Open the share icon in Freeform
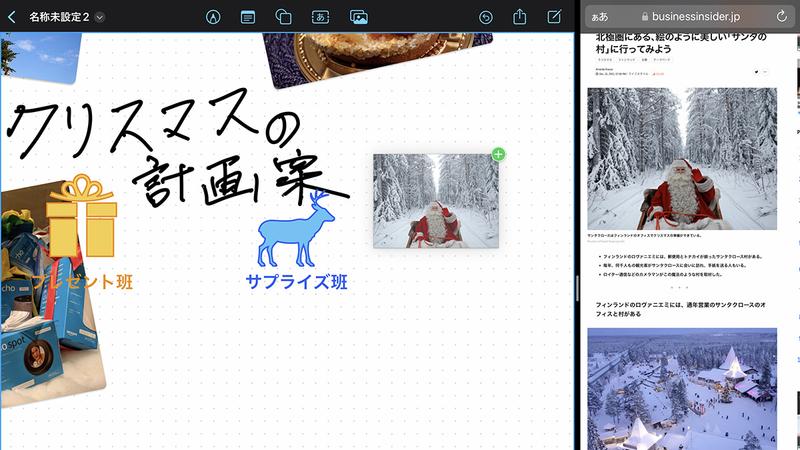This screenshot has width=800, height=450. 519,17
